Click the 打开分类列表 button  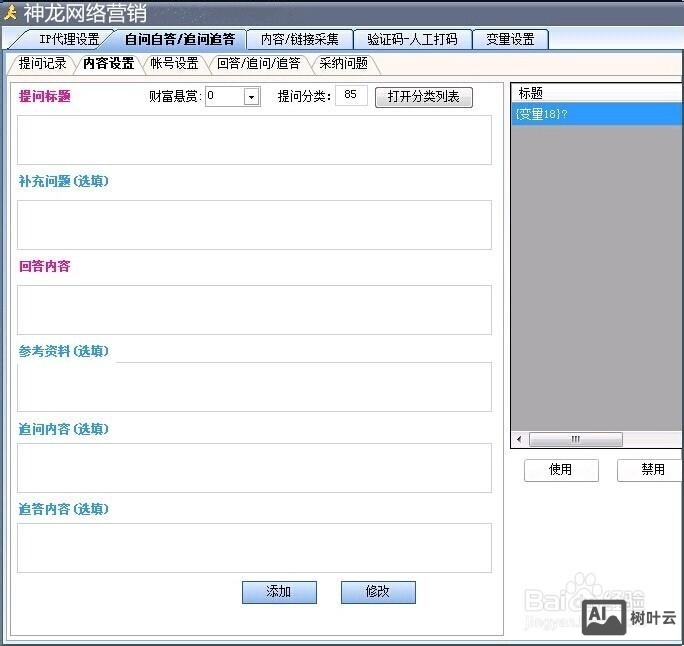click(424, 97)
